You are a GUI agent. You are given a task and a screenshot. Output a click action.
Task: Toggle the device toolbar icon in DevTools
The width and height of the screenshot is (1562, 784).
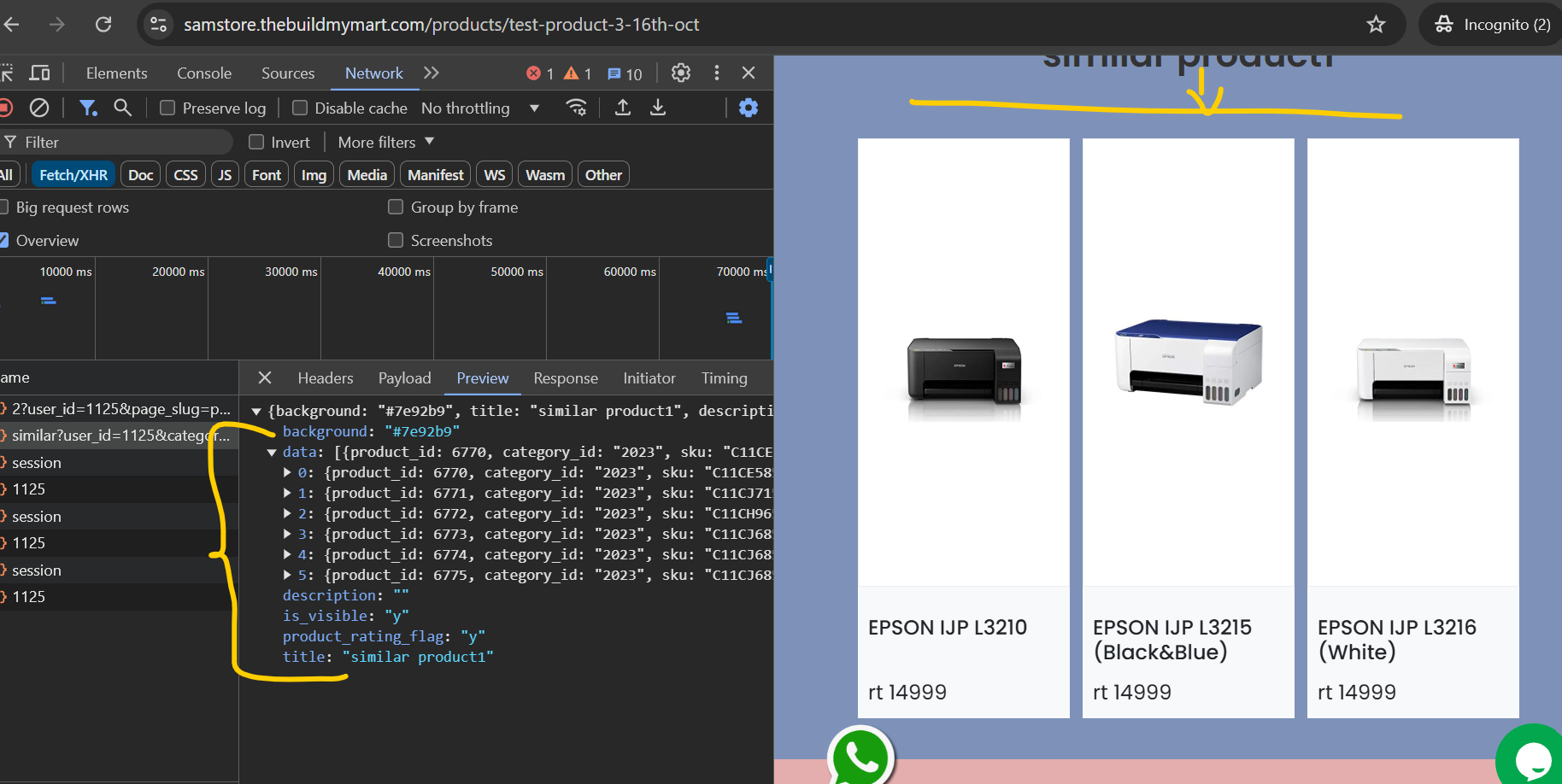39,73
